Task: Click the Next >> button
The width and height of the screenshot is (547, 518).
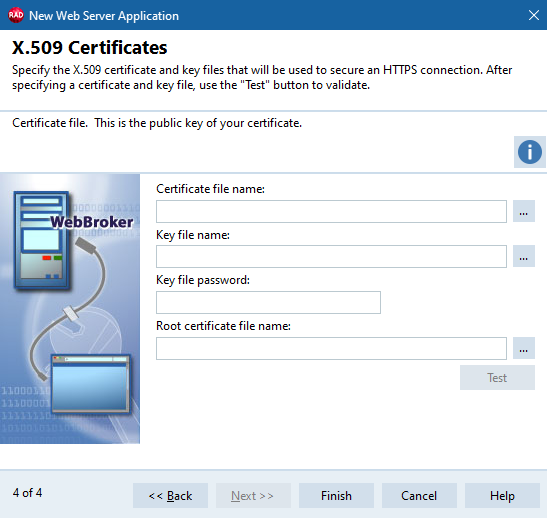Action: point(253,495)
